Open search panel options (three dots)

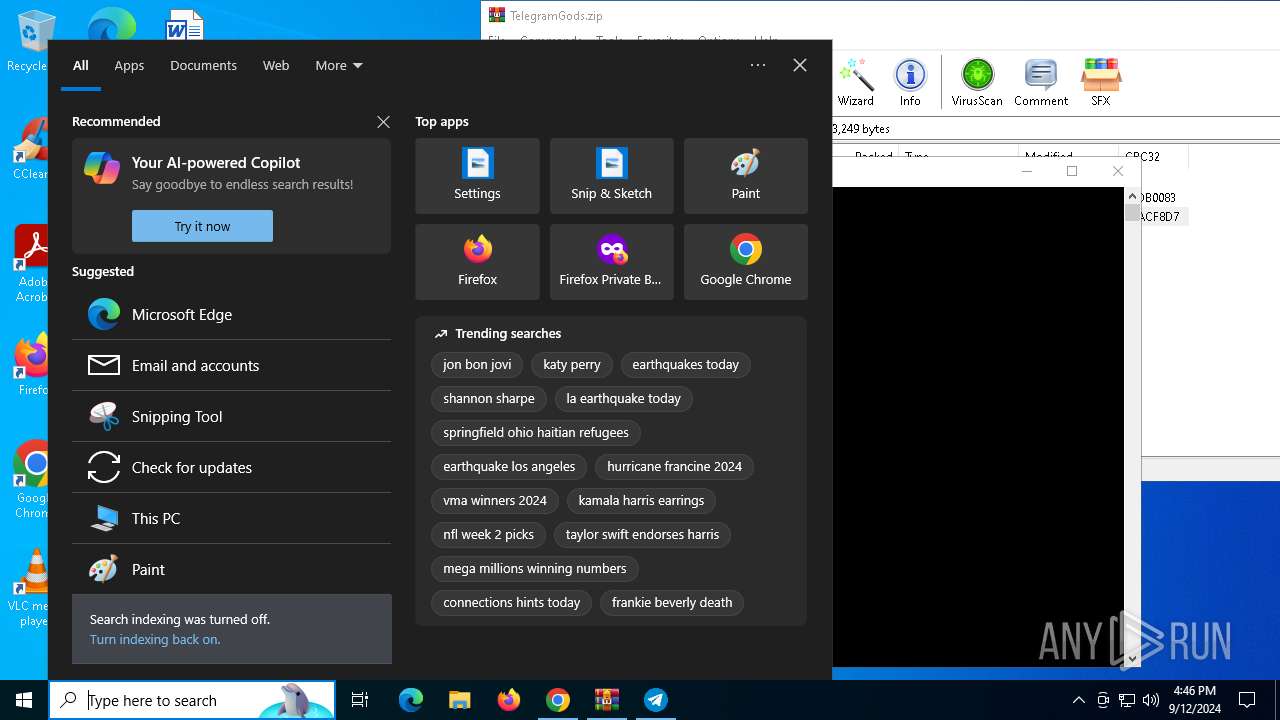758,65
